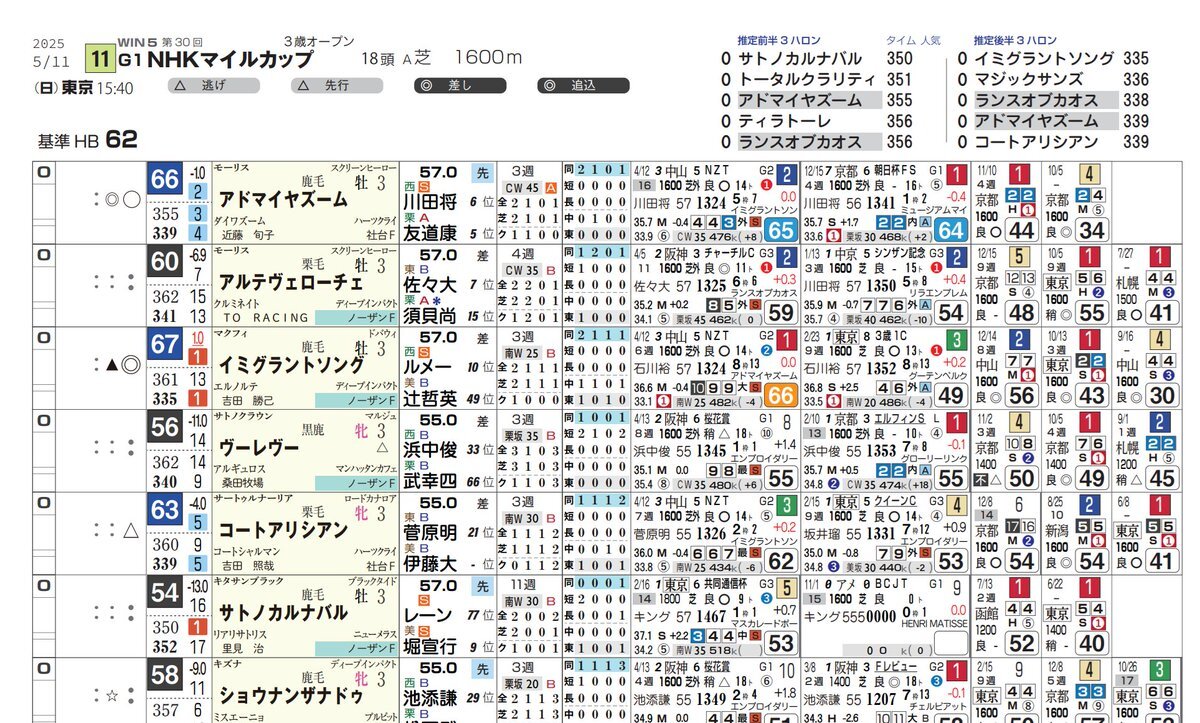1200x723 pixels.
Task: Tick the checkbox beside ショウナンザナドゥ's row
Action: (x=43, y=670)
